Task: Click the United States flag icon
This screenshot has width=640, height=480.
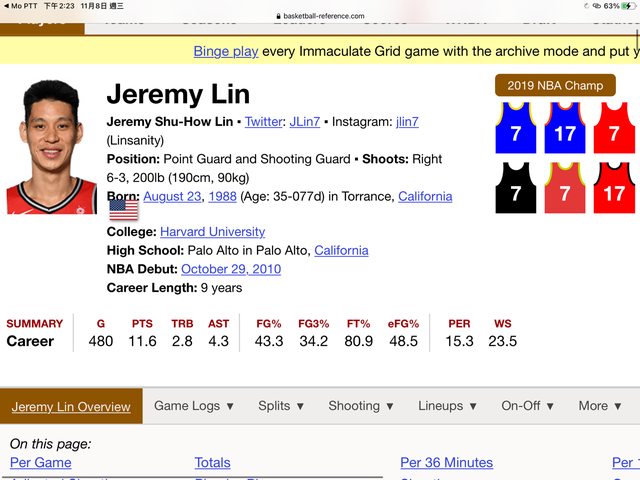Action: pyautogui.click(x=123, y=209)
